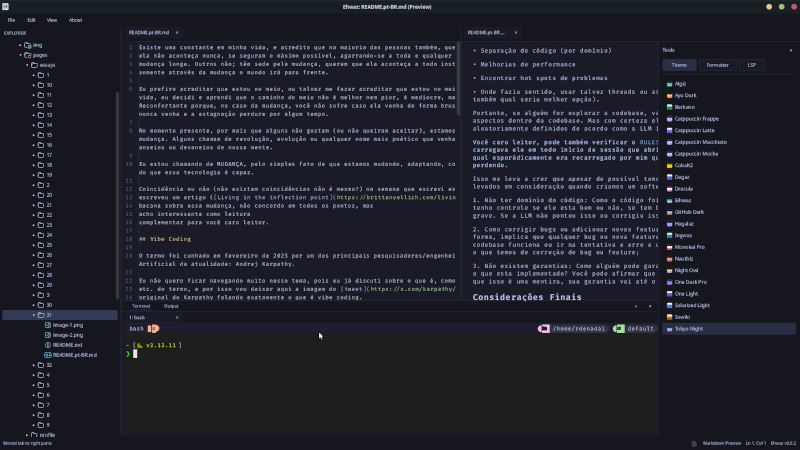Open the Formatter tools tab
Screen dimensions: 800x450
point(717,64)
